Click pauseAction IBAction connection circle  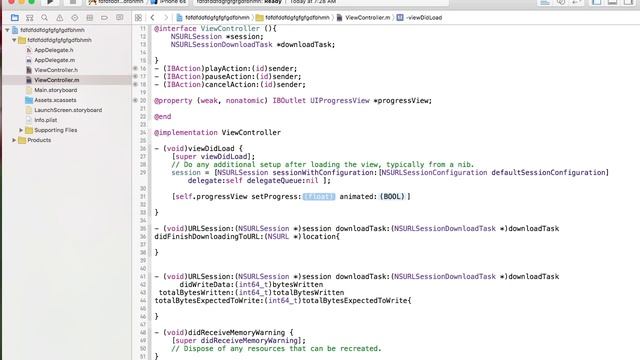click(x=135, y=76)
